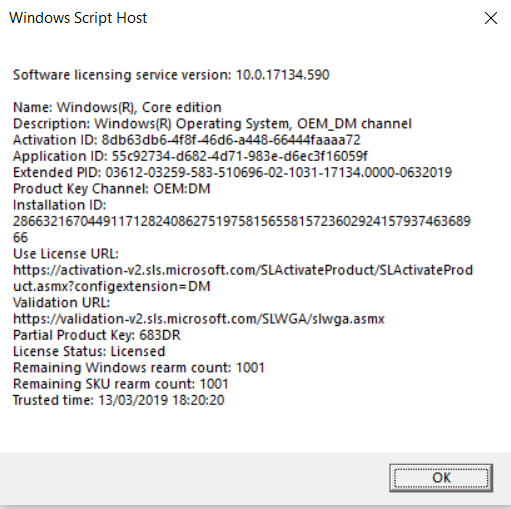
Task: Click the validation-v2.sls.microsoft.com URL text
Action: tap(199, 319)
